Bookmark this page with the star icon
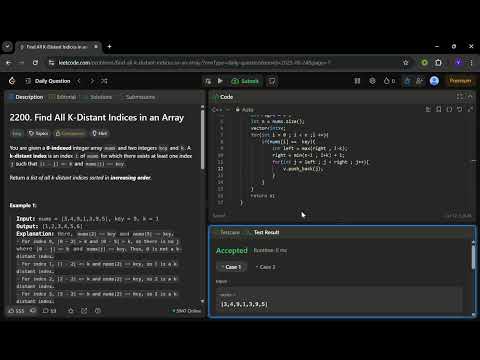Screen dimensions: 480x360 pos(406,62)
